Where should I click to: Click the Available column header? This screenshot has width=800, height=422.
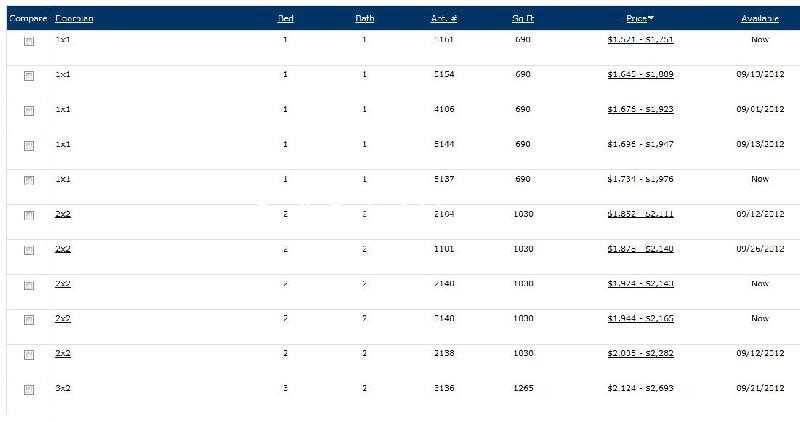(760, 19)
